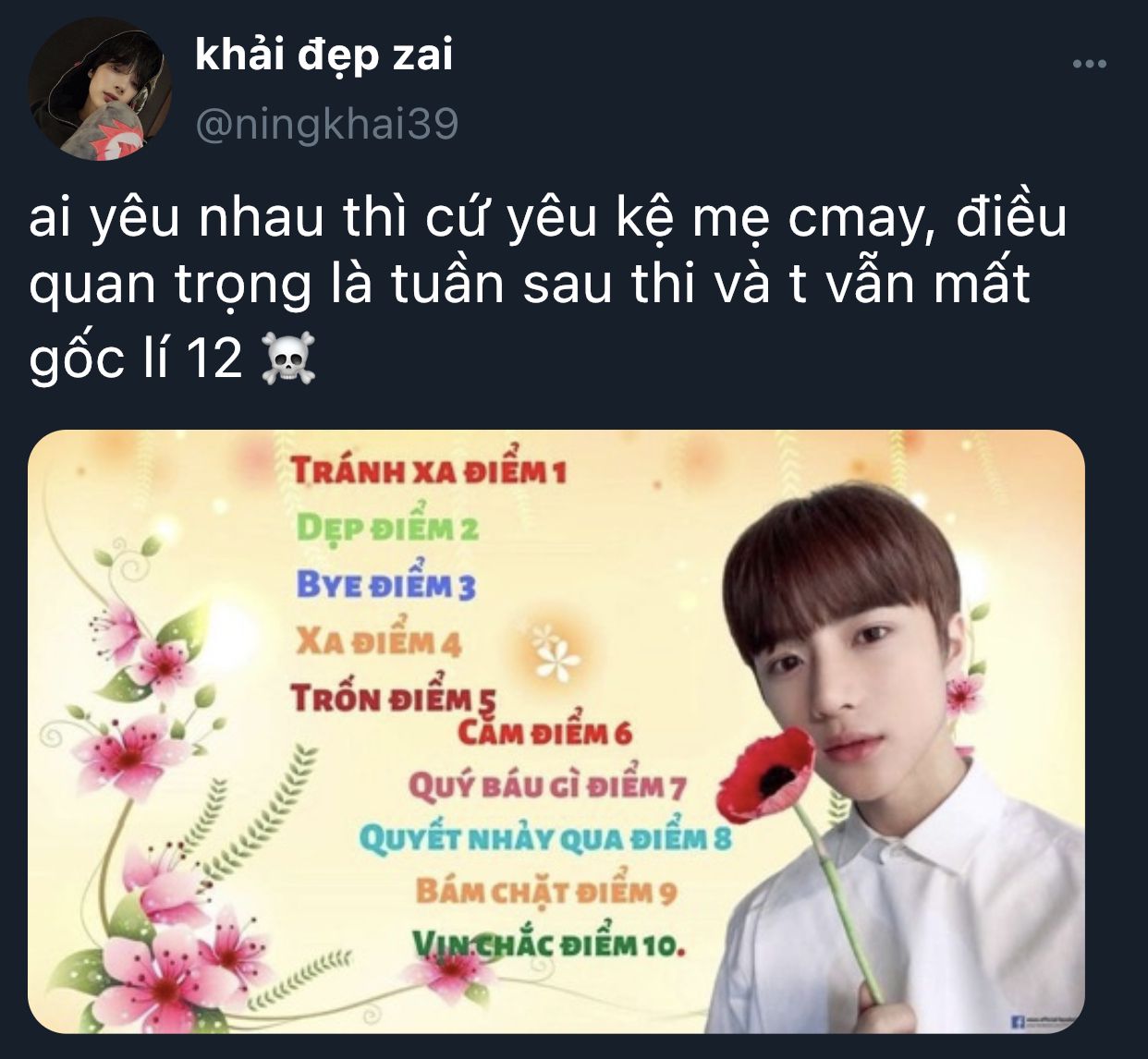Click the skull emoji in the tweet
Screen dimensions: 1148x1059
pyautogui.click(x=288, y=359)
